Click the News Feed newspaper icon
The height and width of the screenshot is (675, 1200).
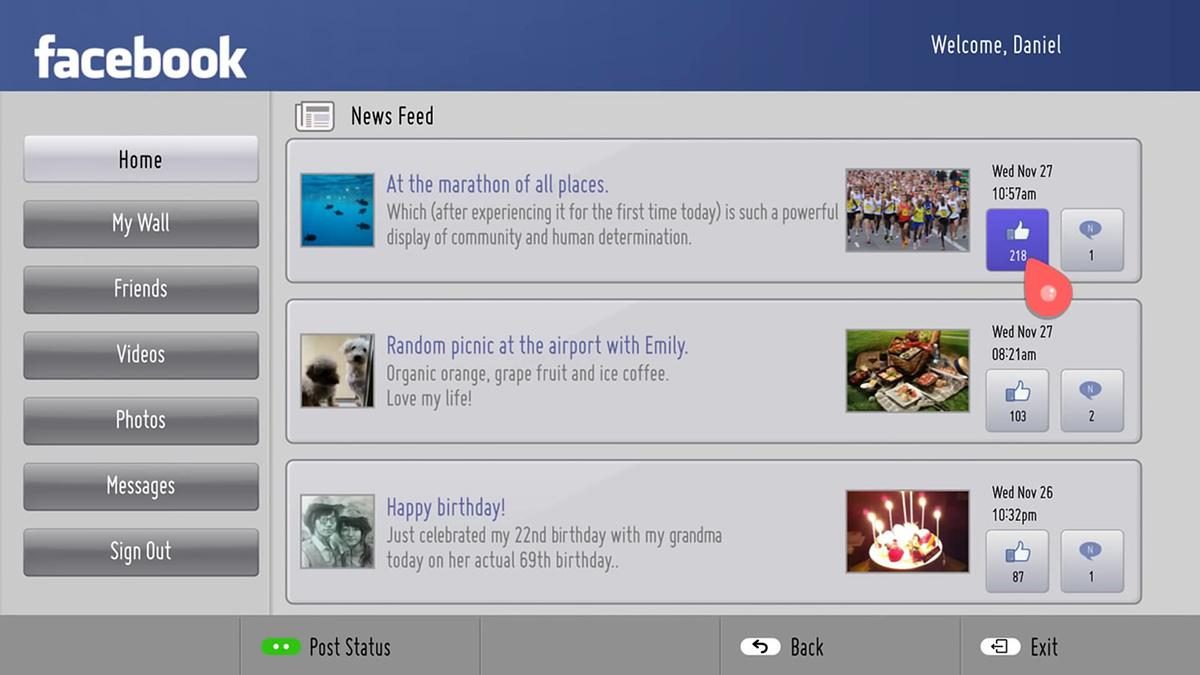pyautogui.click(x=315, y=116)
